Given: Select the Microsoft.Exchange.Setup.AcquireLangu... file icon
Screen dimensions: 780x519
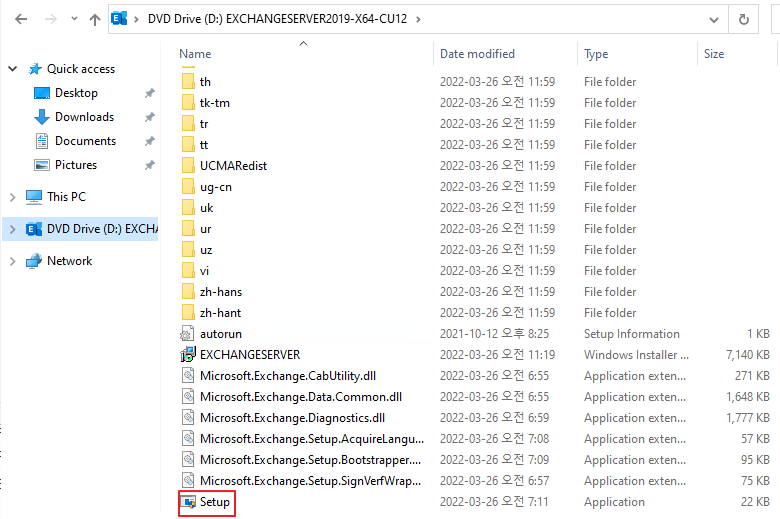Looking at the screenshot, I should click(188, 439).
